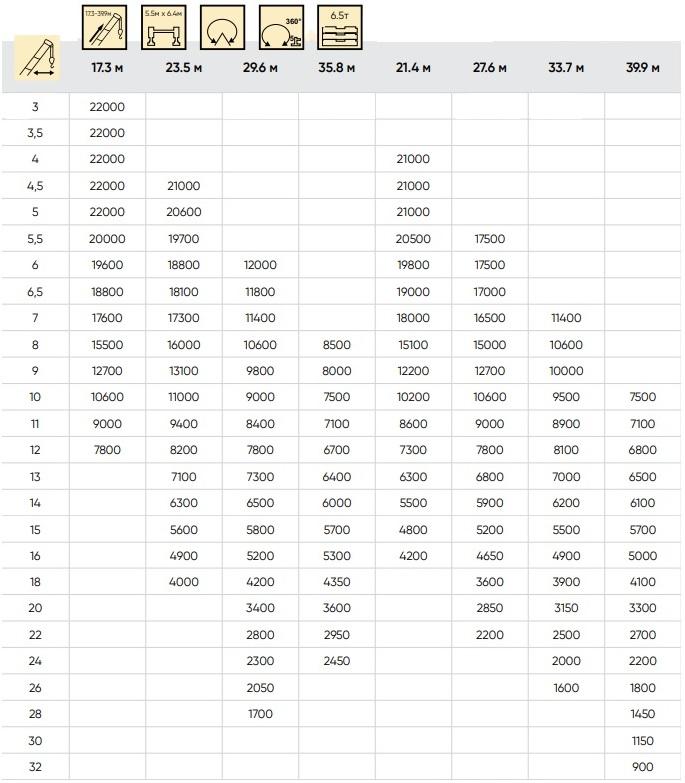Image resolution: width=685 pixels, height=783 pixels.
Task: Click the 2450 load value cell
Action: point(337,661)
